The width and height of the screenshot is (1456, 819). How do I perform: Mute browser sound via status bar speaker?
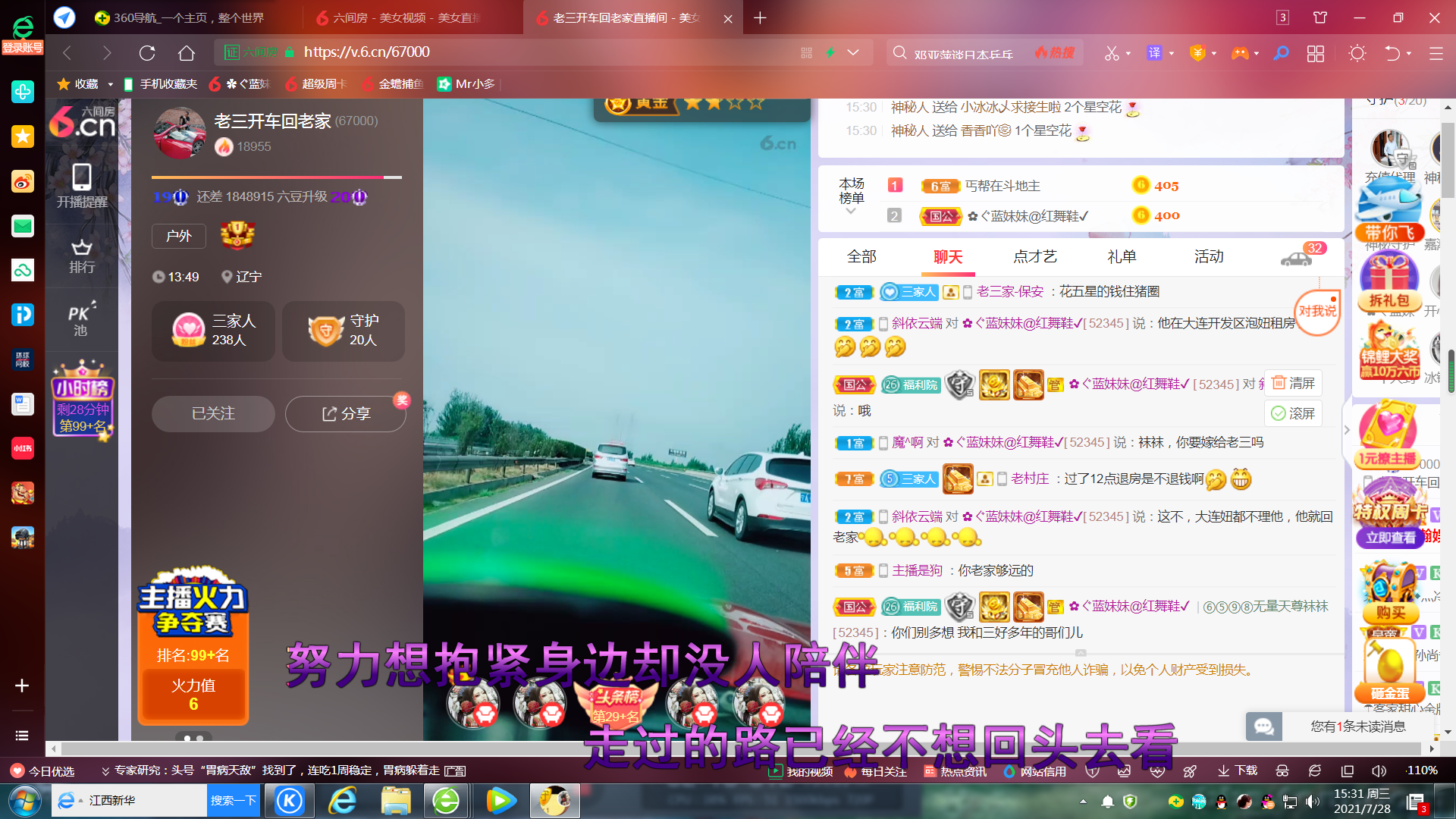tap(1379, 771)
